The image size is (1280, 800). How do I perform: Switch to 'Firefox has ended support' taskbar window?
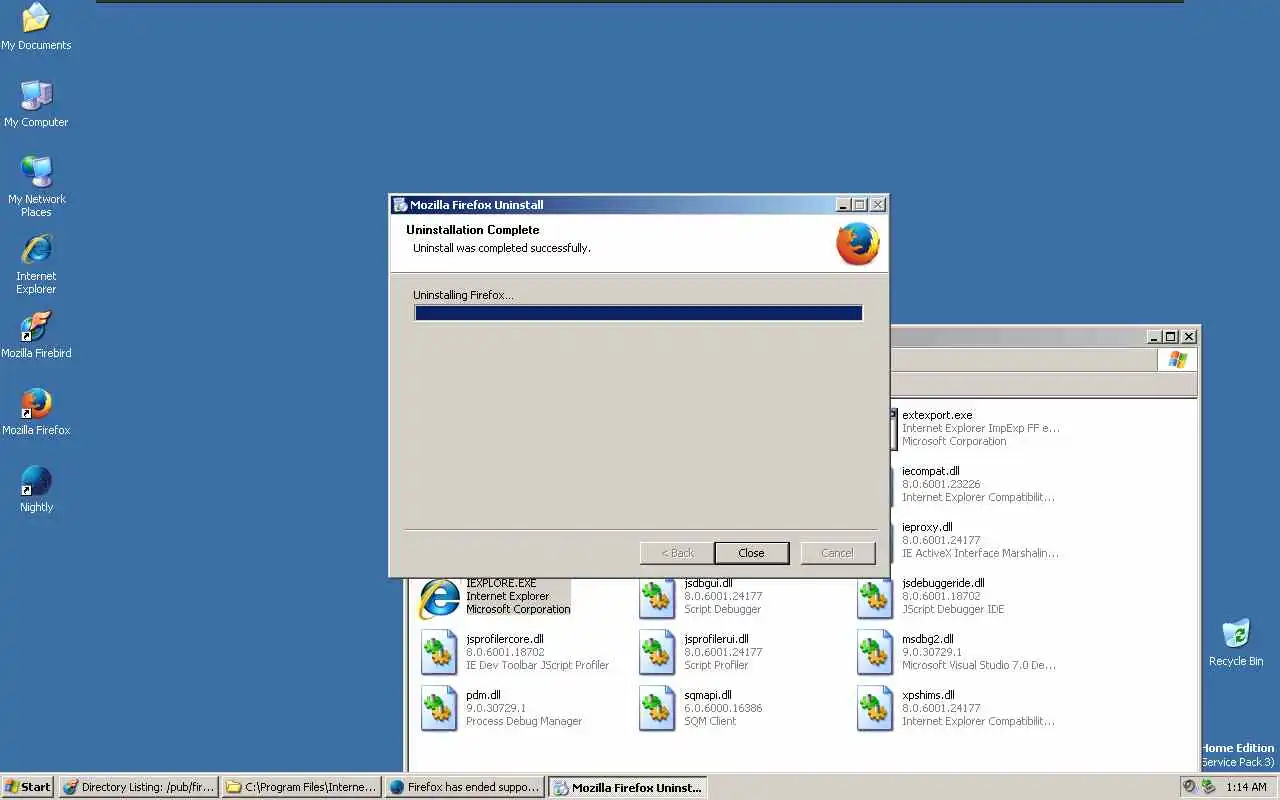[464, 787]
